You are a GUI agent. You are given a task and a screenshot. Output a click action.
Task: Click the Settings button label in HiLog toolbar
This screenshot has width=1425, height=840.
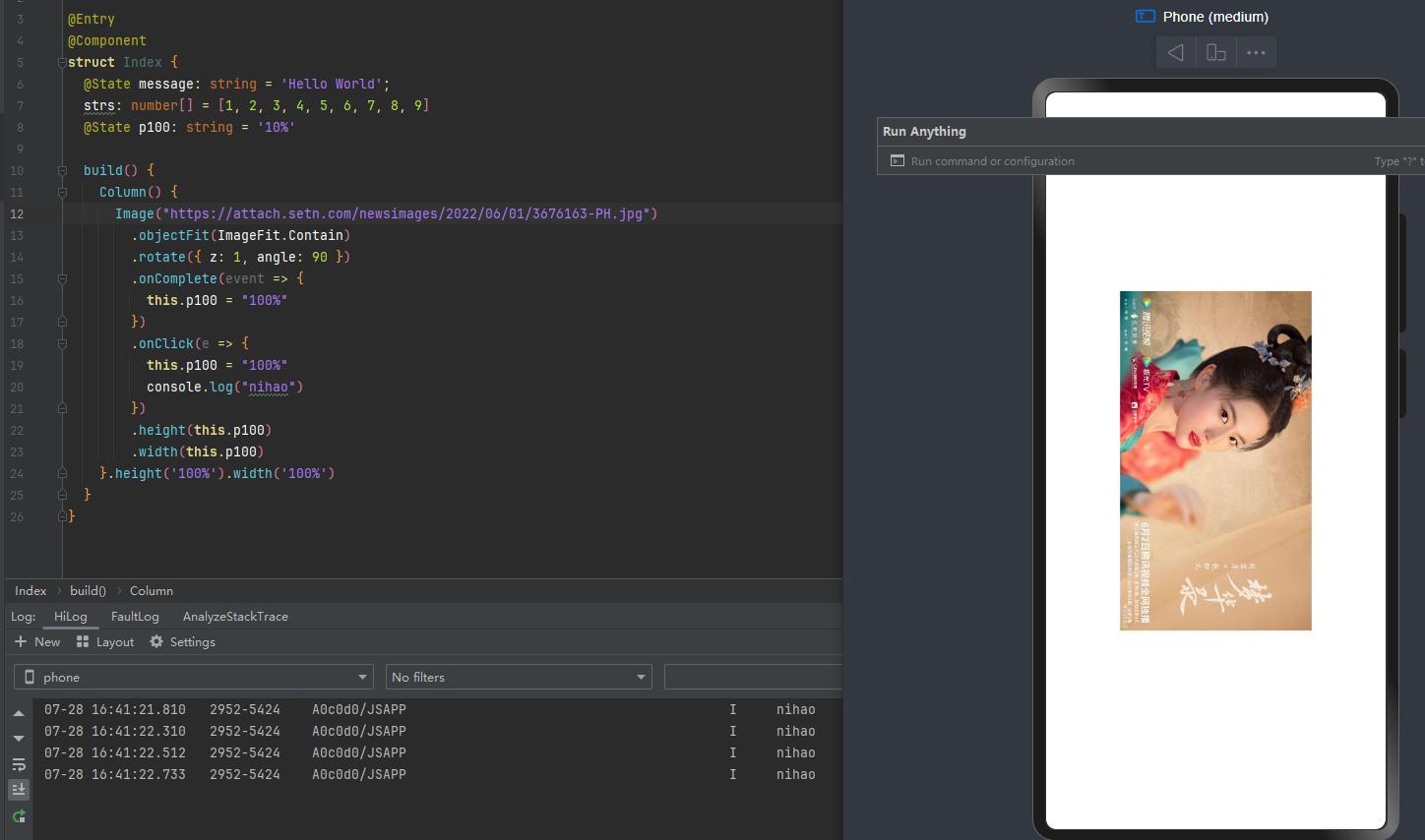193,641
